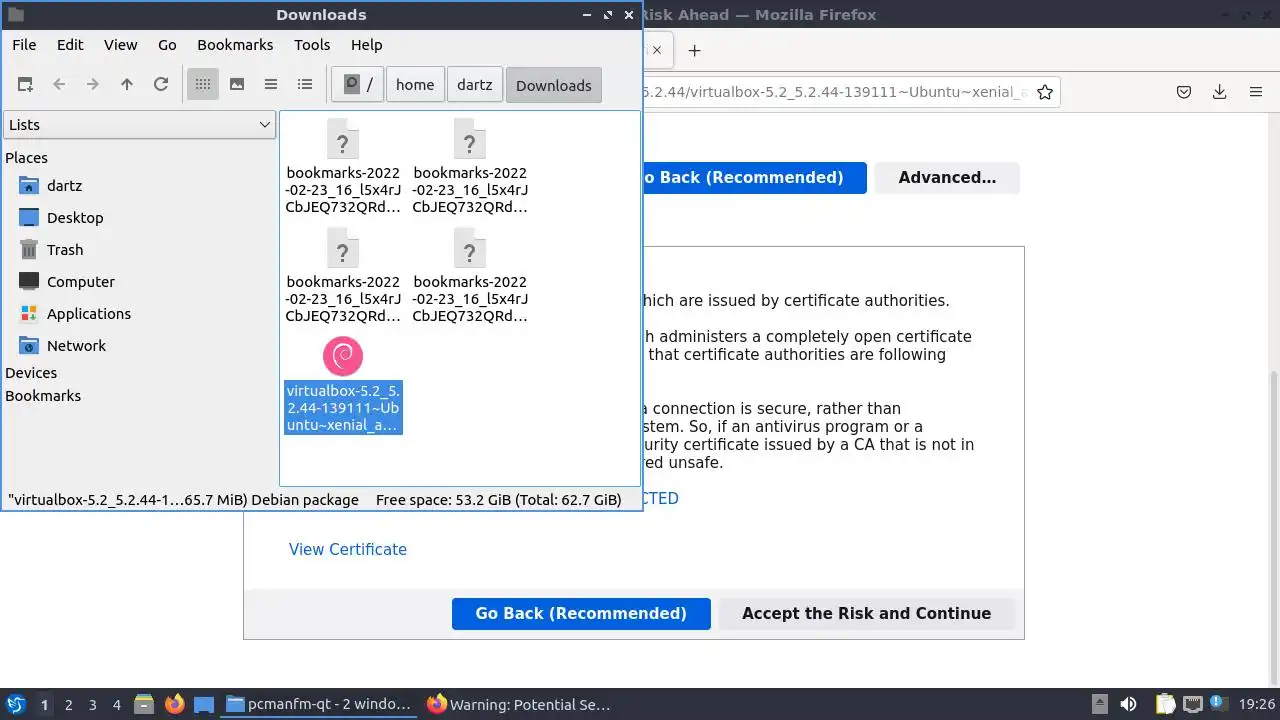Open the Firefox downloads panel
Viewport: 1280px width, 720px height.
(x=1219, y=92)
